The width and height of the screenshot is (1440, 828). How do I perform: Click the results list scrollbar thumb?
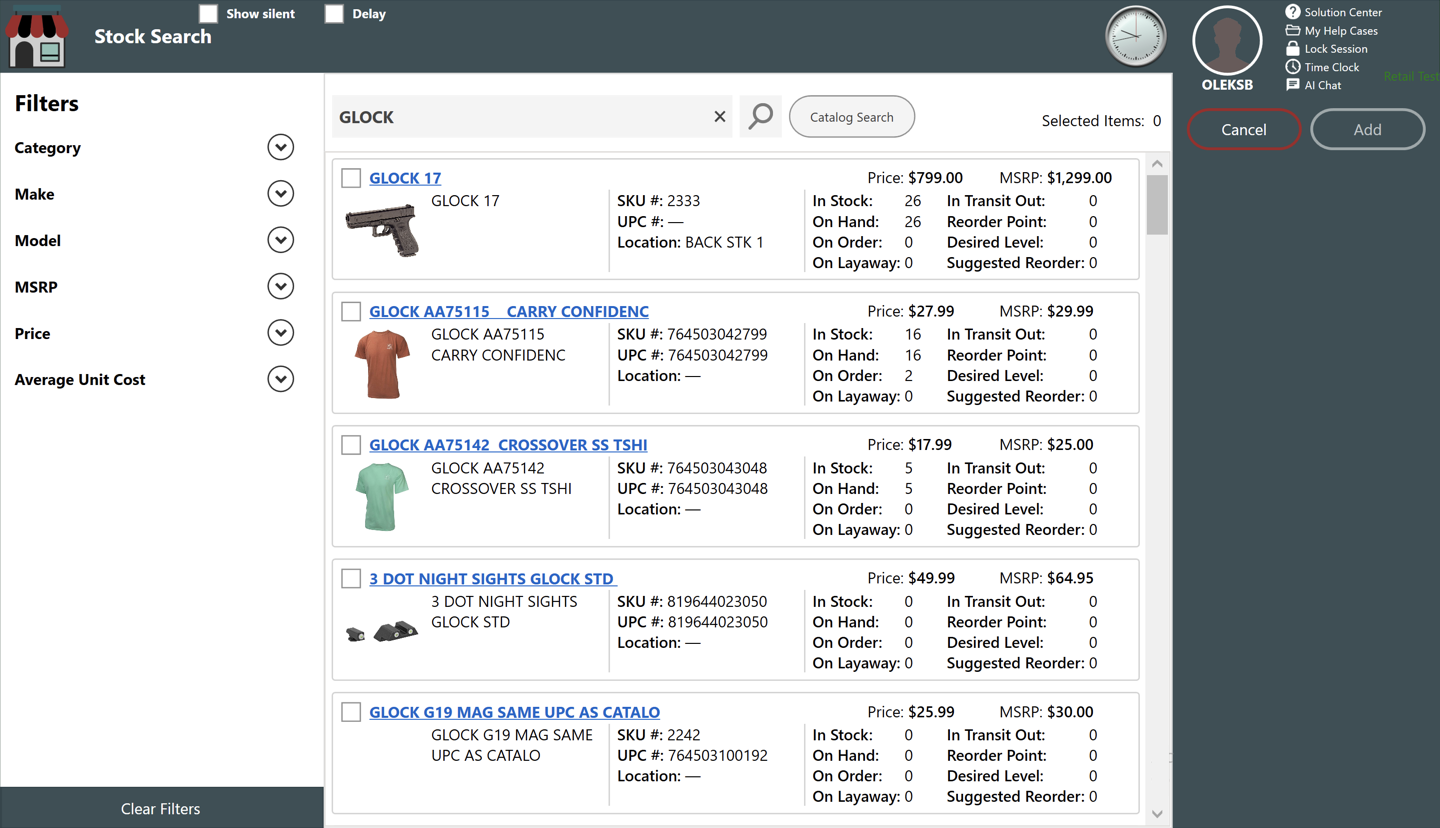[x=1157, y=205]
